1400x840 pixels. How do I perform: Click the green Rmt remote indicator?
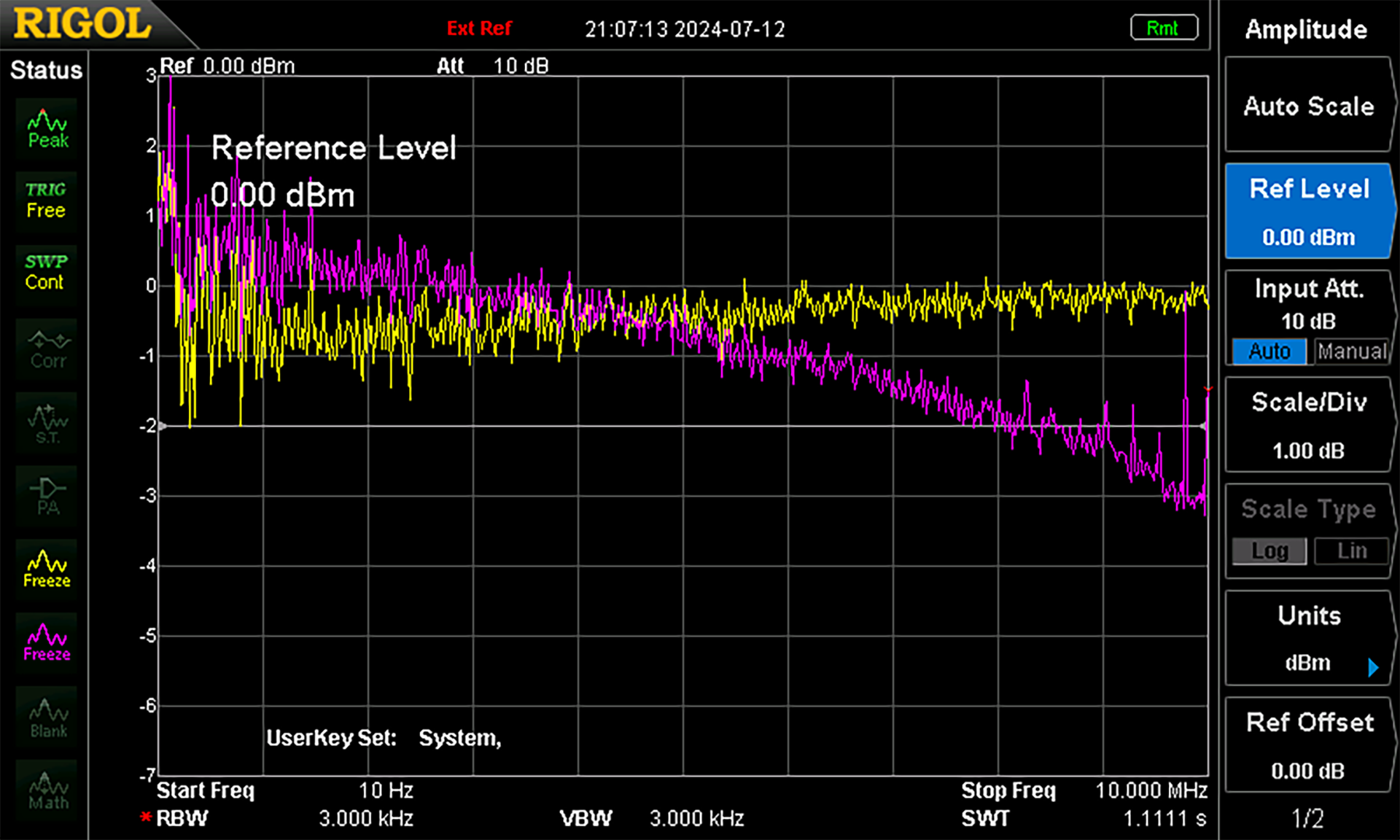pyautogui.click(x=1164, y=28)
